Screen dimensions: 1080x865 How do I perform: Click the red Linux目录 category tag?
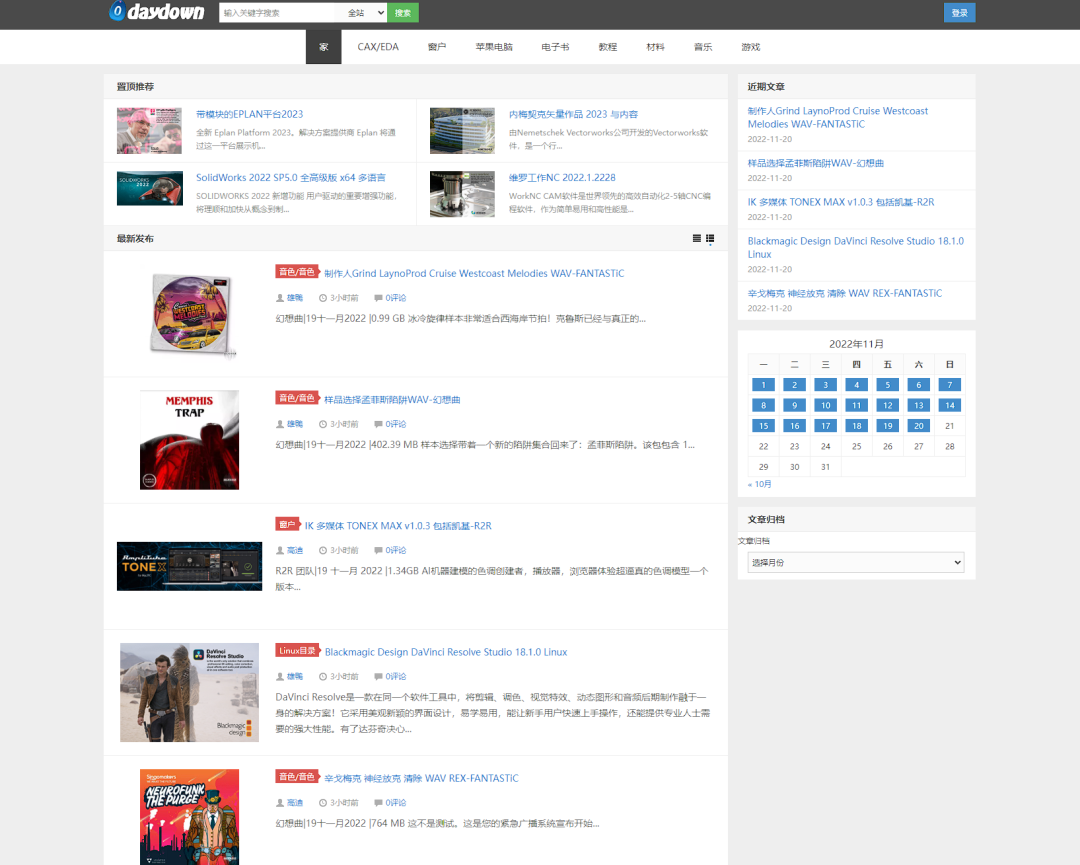tap(297, 651)
